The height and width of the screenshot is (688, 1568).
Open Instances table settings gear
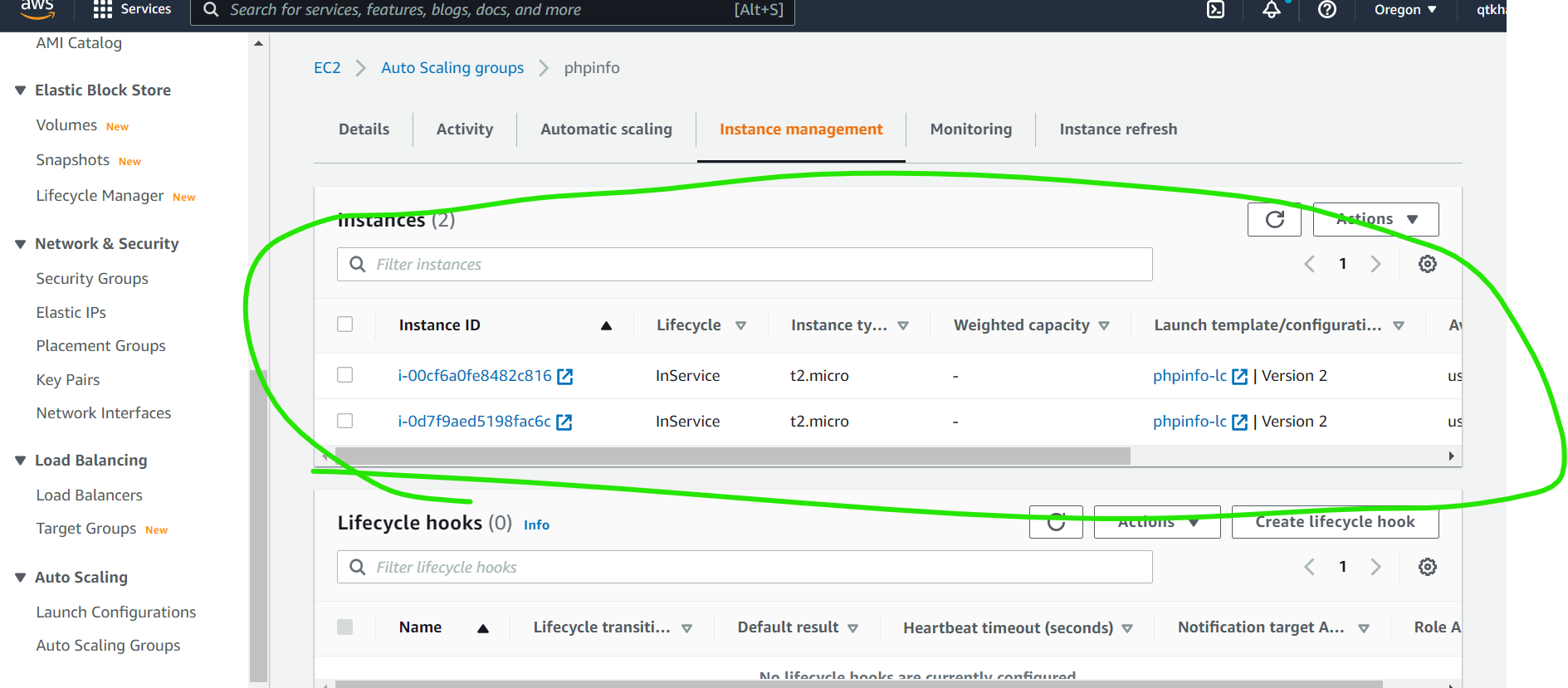(1428, 264)
